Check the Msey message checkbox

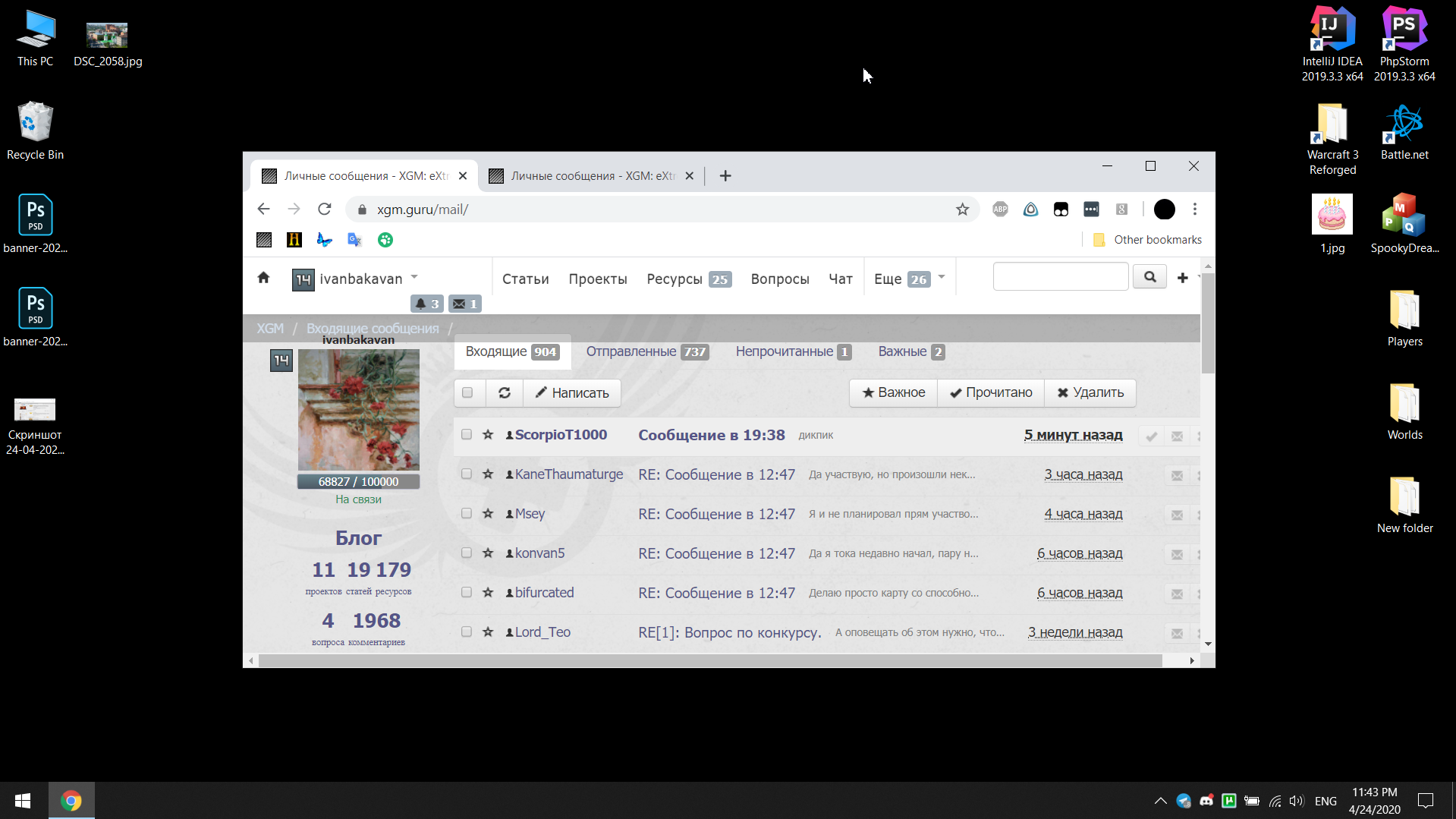(x=467, y=514)
